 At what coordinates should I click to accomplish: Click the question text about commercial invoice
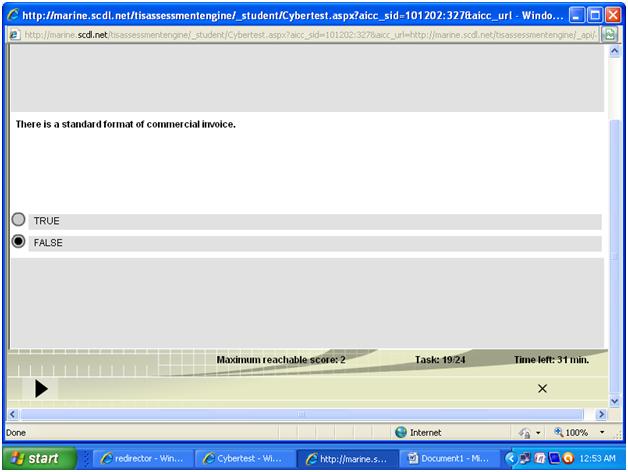pyautogui.click(x=125, y=124)
